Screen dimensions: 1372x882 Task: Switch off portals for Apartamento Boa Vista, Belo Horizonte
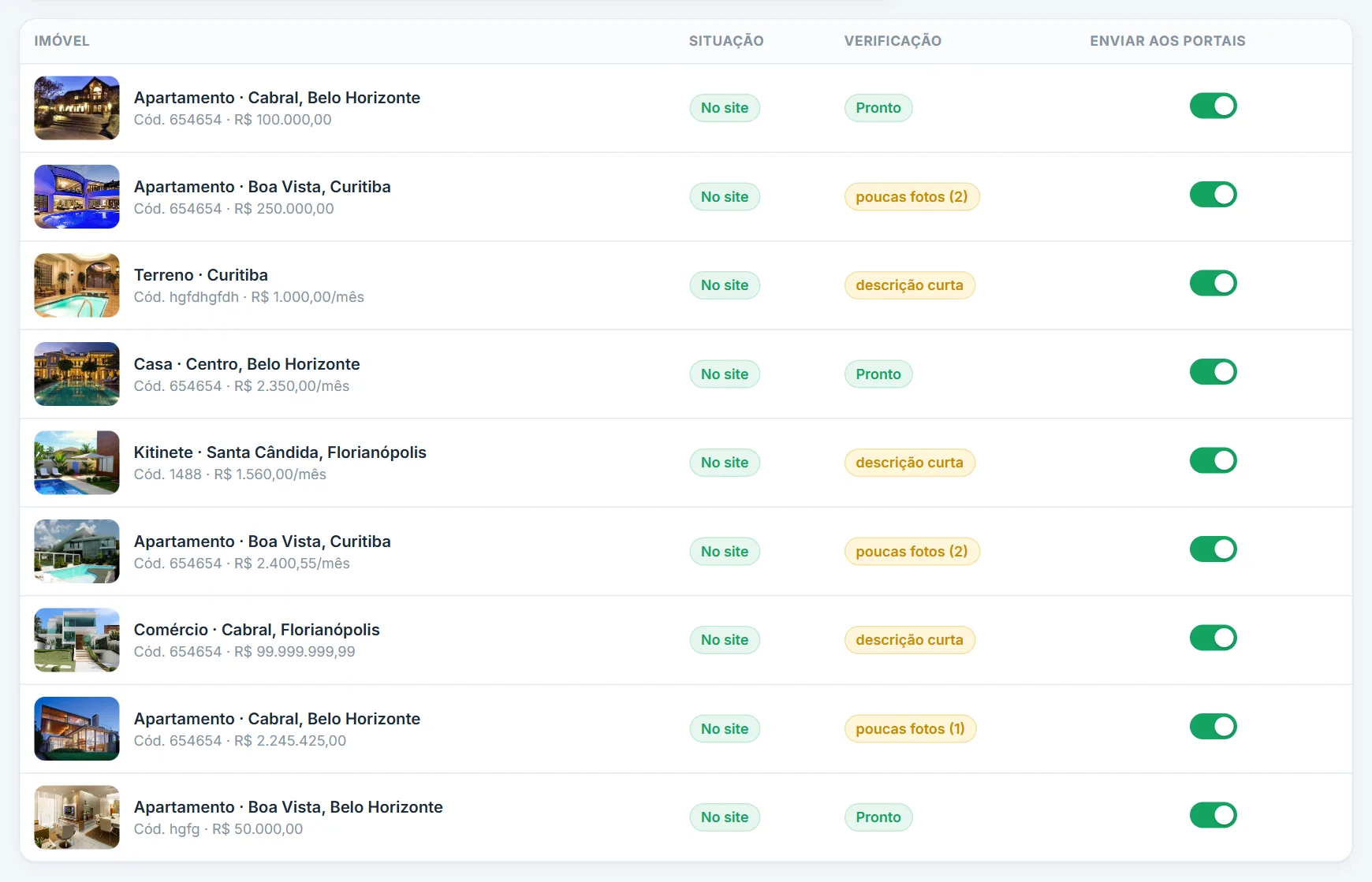coord(1213,815)
